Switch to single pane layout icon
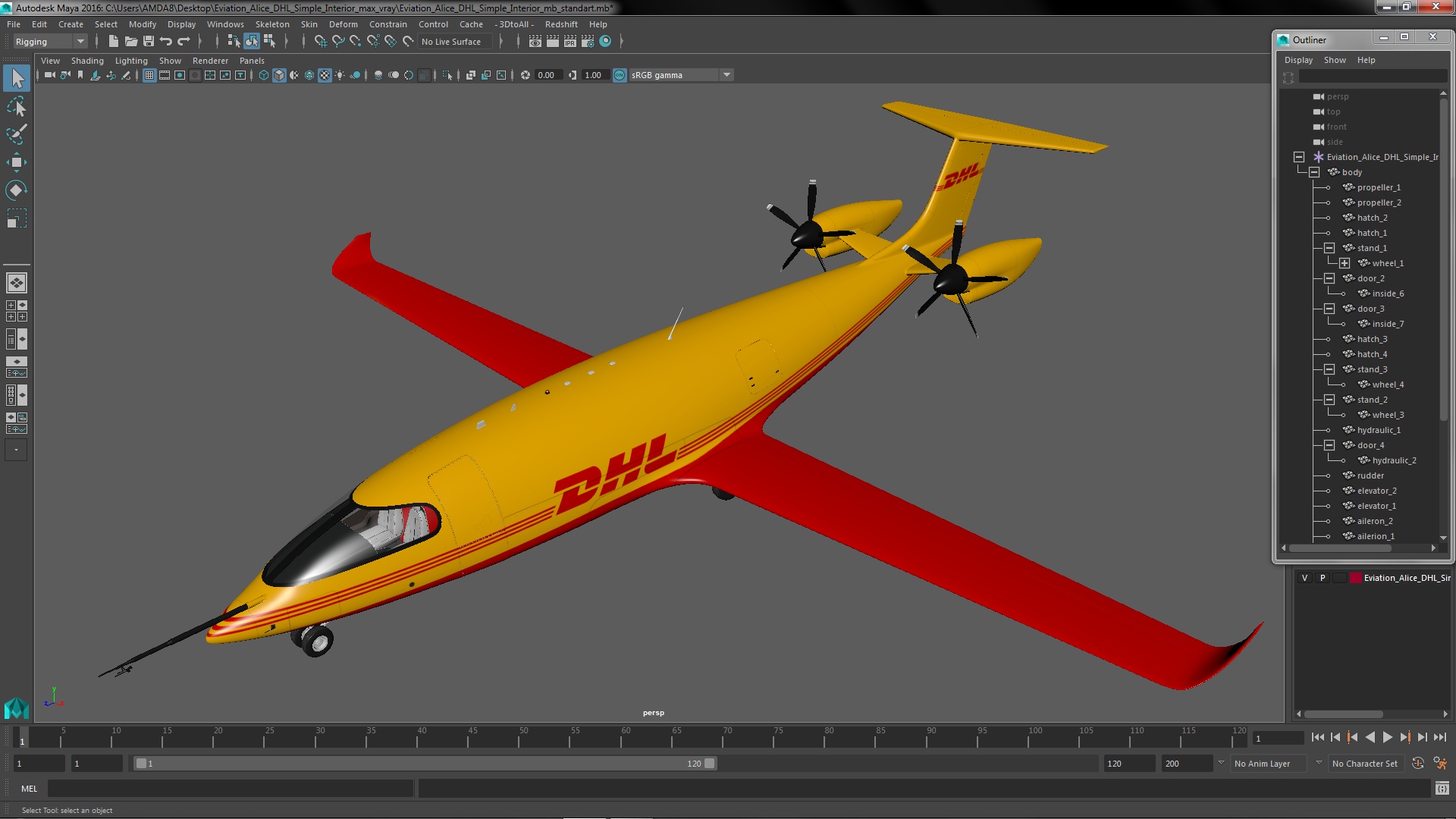 coord(17,283)
